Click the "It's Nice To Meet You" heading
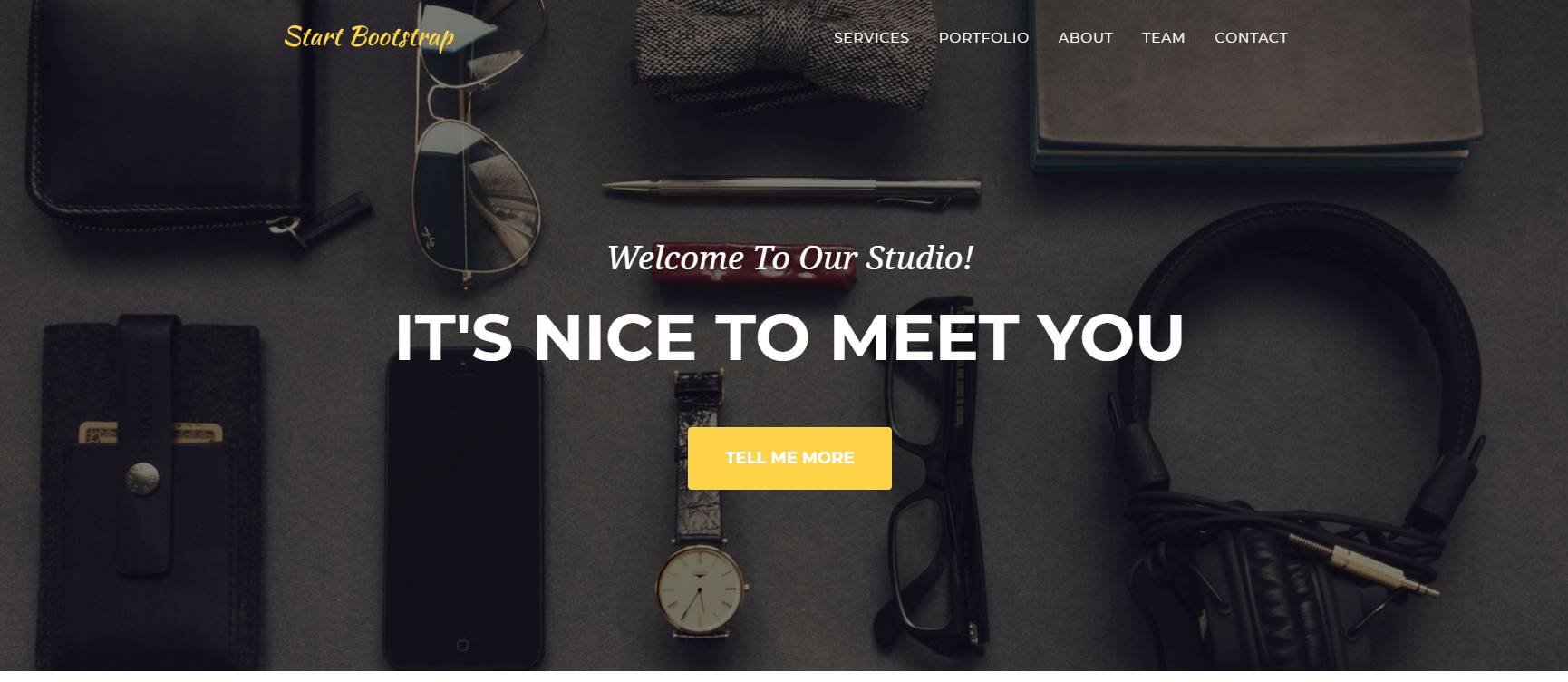This screenshot has width=1568, height=682. point(789,336)
